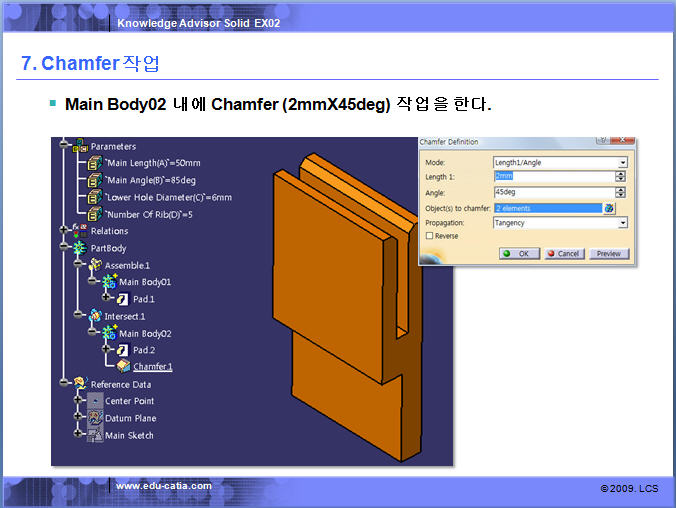Select the Main Length(A) parameter

pyautogui.click(x=152, y=163)
